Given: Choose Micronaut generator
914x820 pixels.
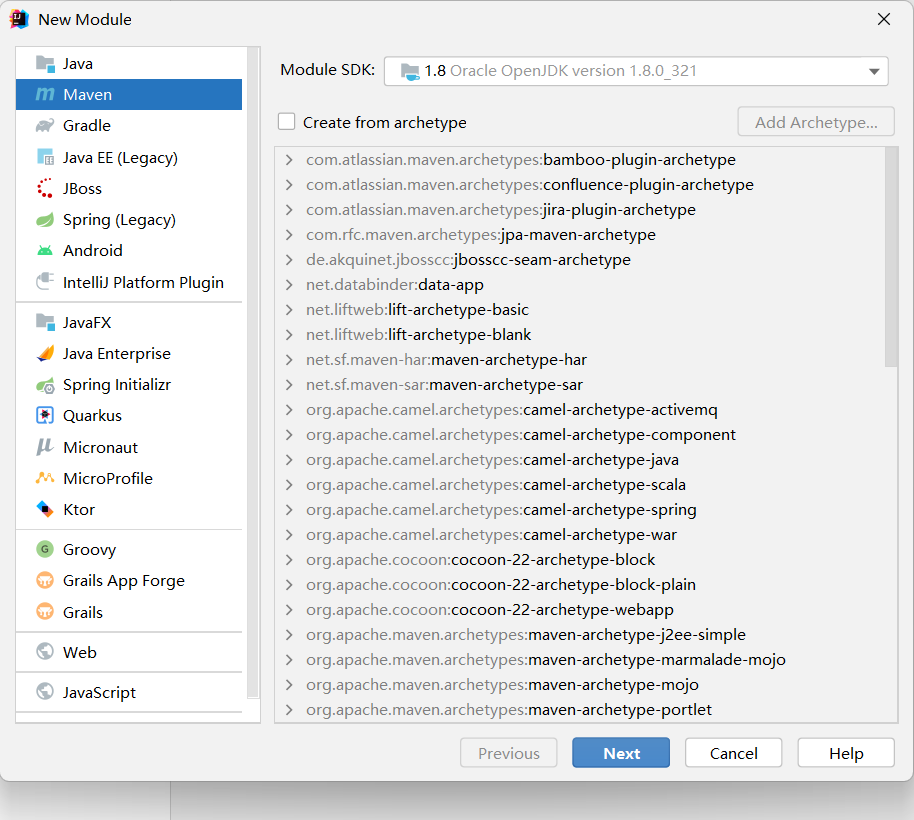Looking at the screenshot, I should [x=129, y=447].
